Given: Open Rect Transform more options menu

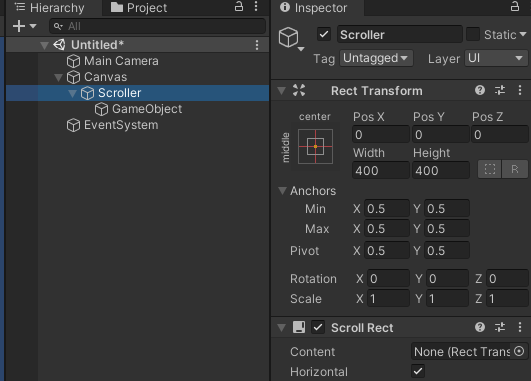Looking at the screenshot, I should click(520, 90).
